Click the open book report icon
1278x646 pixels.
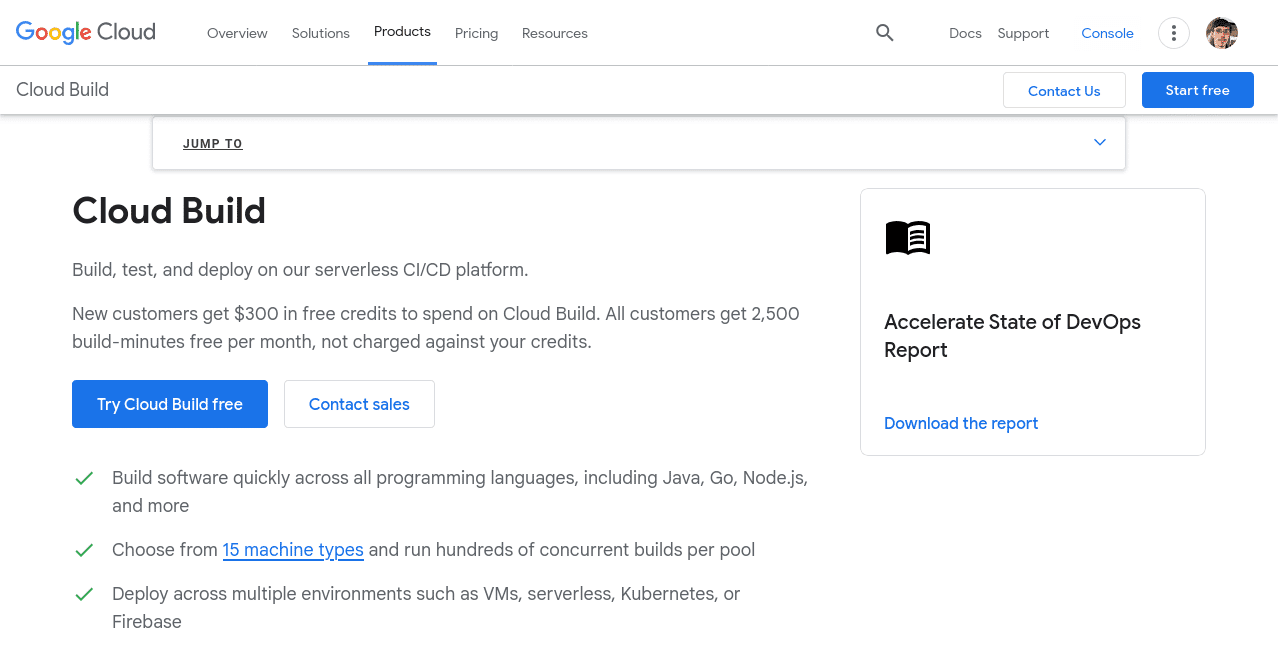coord(908,238)
